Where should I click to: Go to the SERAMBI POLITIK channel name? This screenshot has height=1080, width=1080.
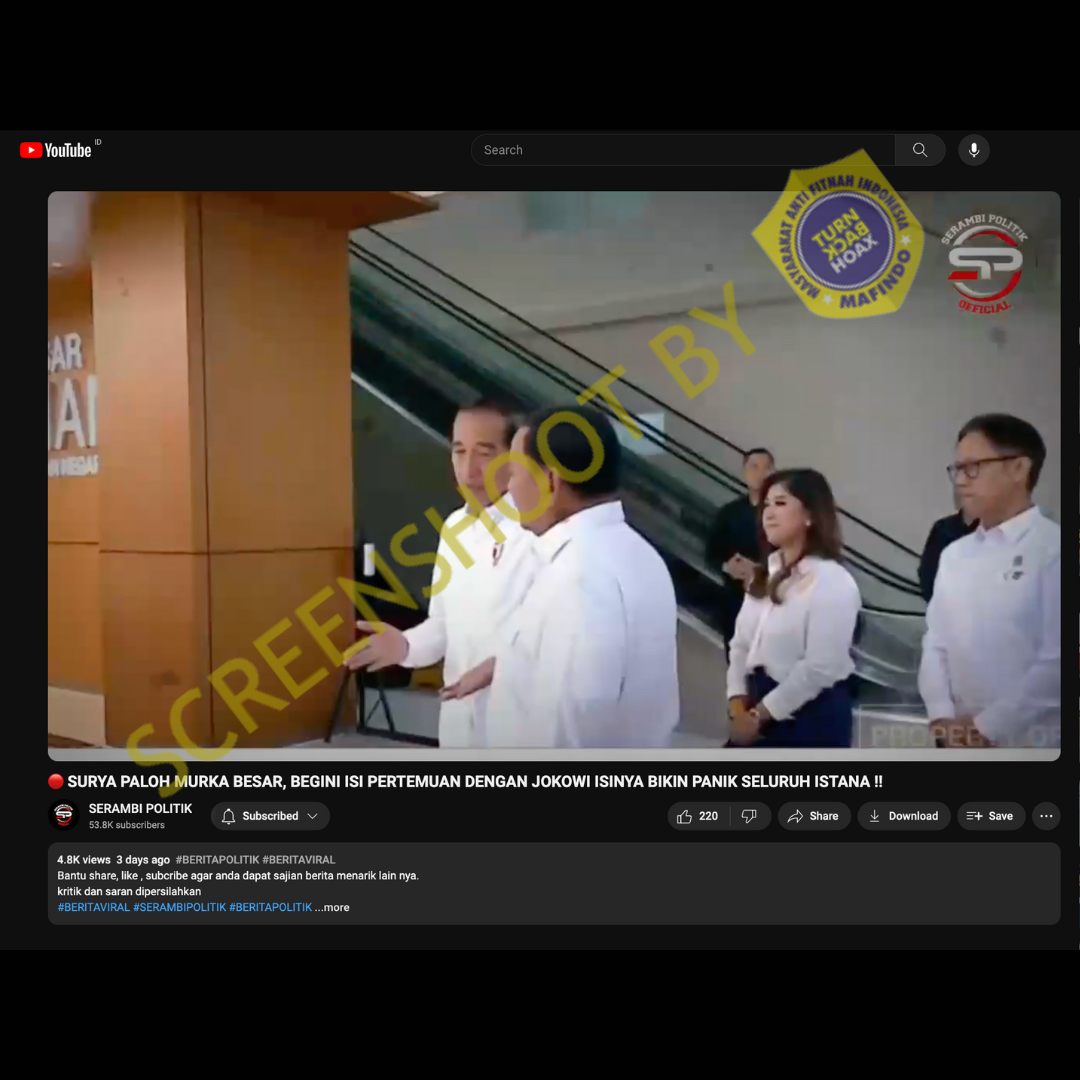140,808
